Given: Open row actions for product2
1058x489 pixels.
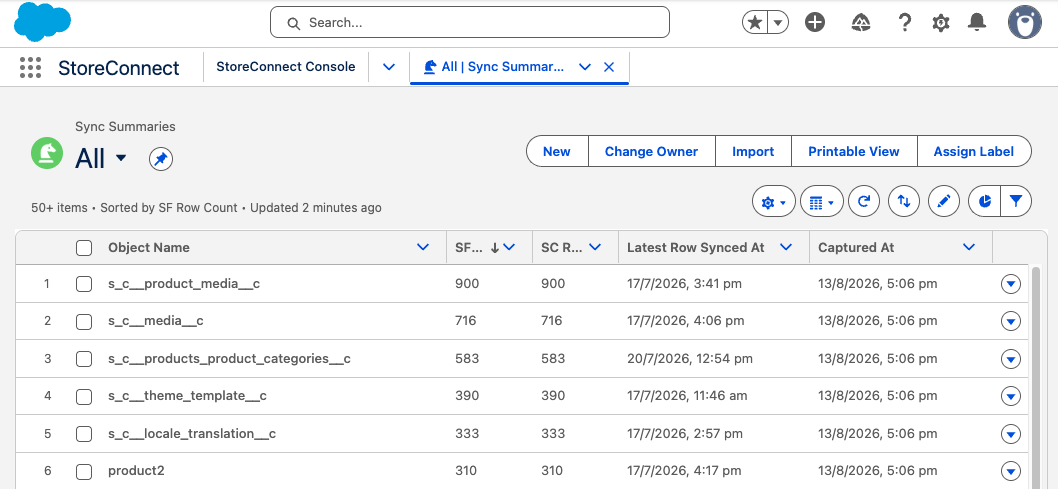Looking at the screenshot, I should tap(1010, 471).
